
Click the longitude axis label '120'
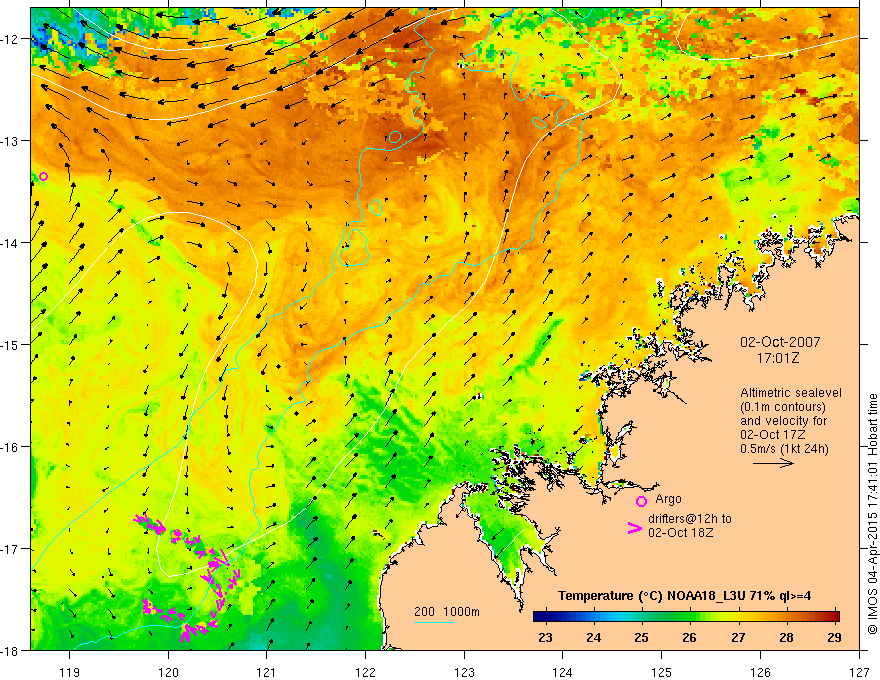(168, 672)
